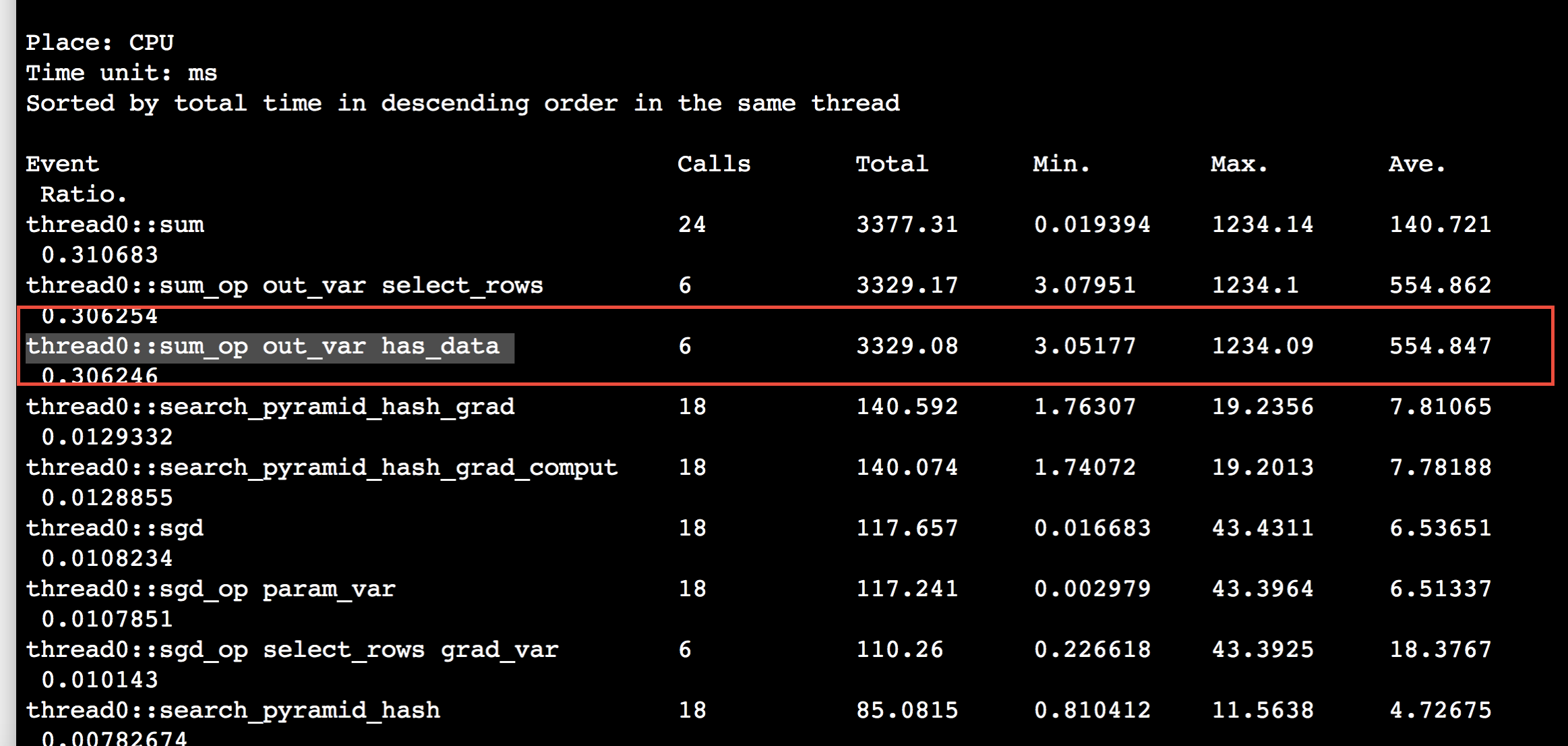The image size is (1568, 746).
Task: Click the Total column header
Action: point(891,164)
